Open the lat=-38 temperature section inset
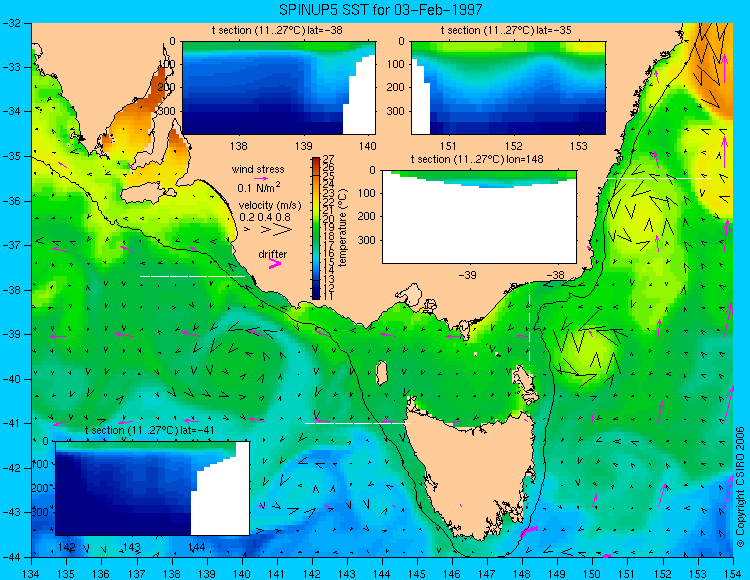The height and width of the screenshot is (580, 750). [279, 88]
